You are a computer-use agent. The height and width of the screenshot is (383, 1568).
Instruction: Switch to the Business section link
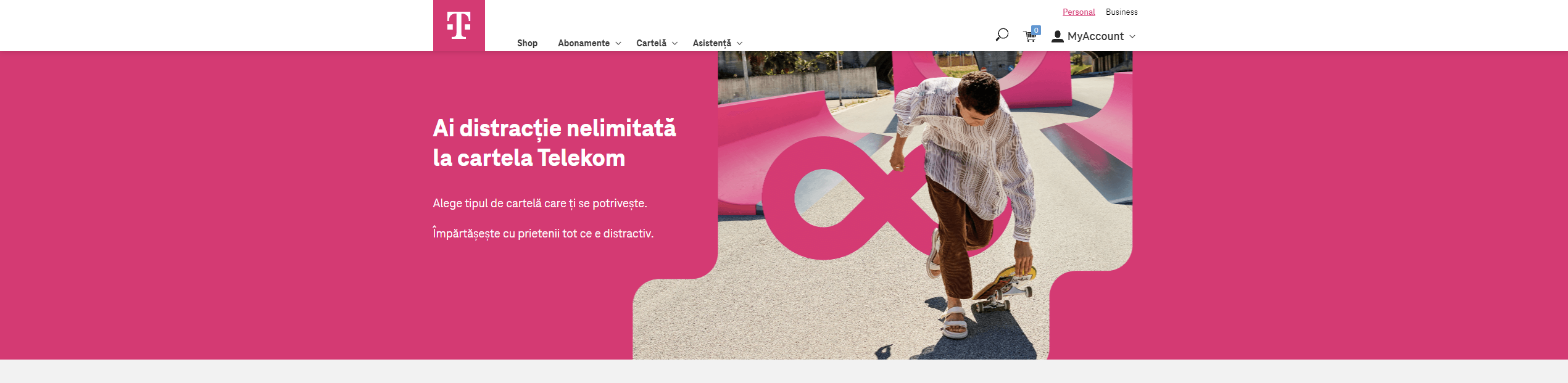tap(1122, 12)
